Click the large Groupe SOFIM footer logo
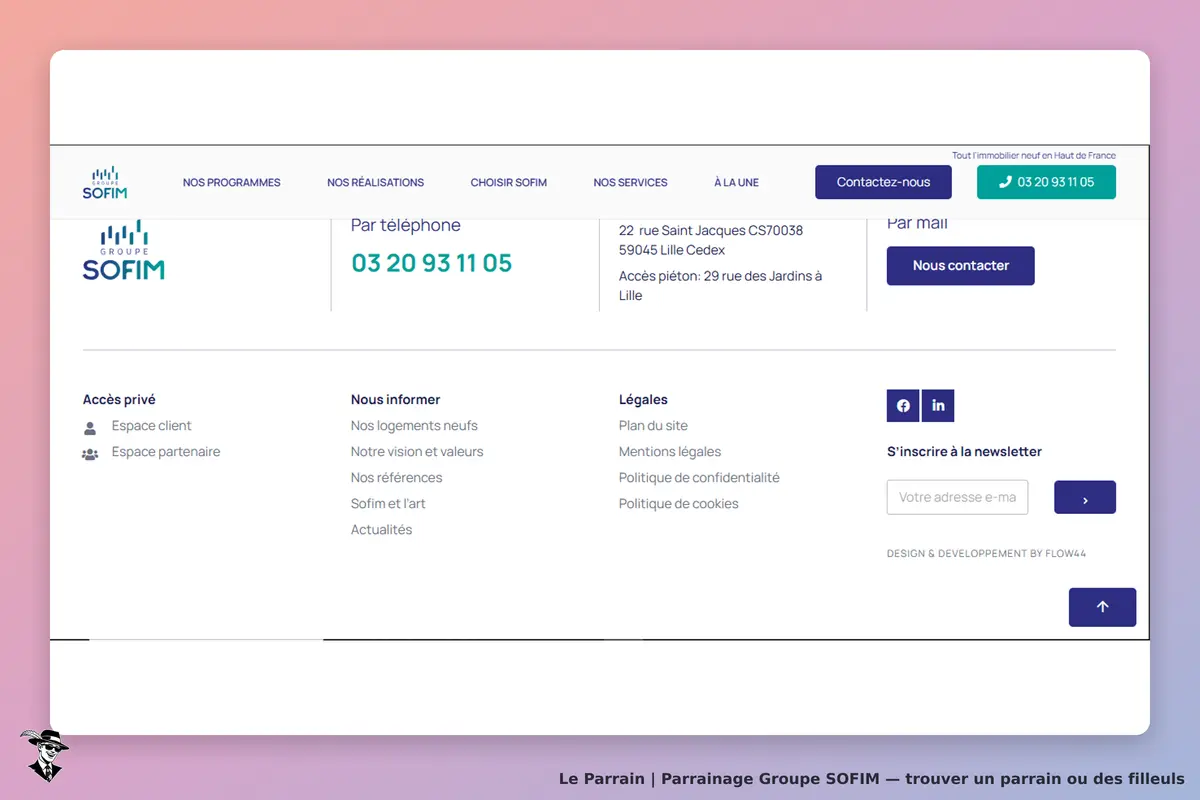 (x=124, y=250)
